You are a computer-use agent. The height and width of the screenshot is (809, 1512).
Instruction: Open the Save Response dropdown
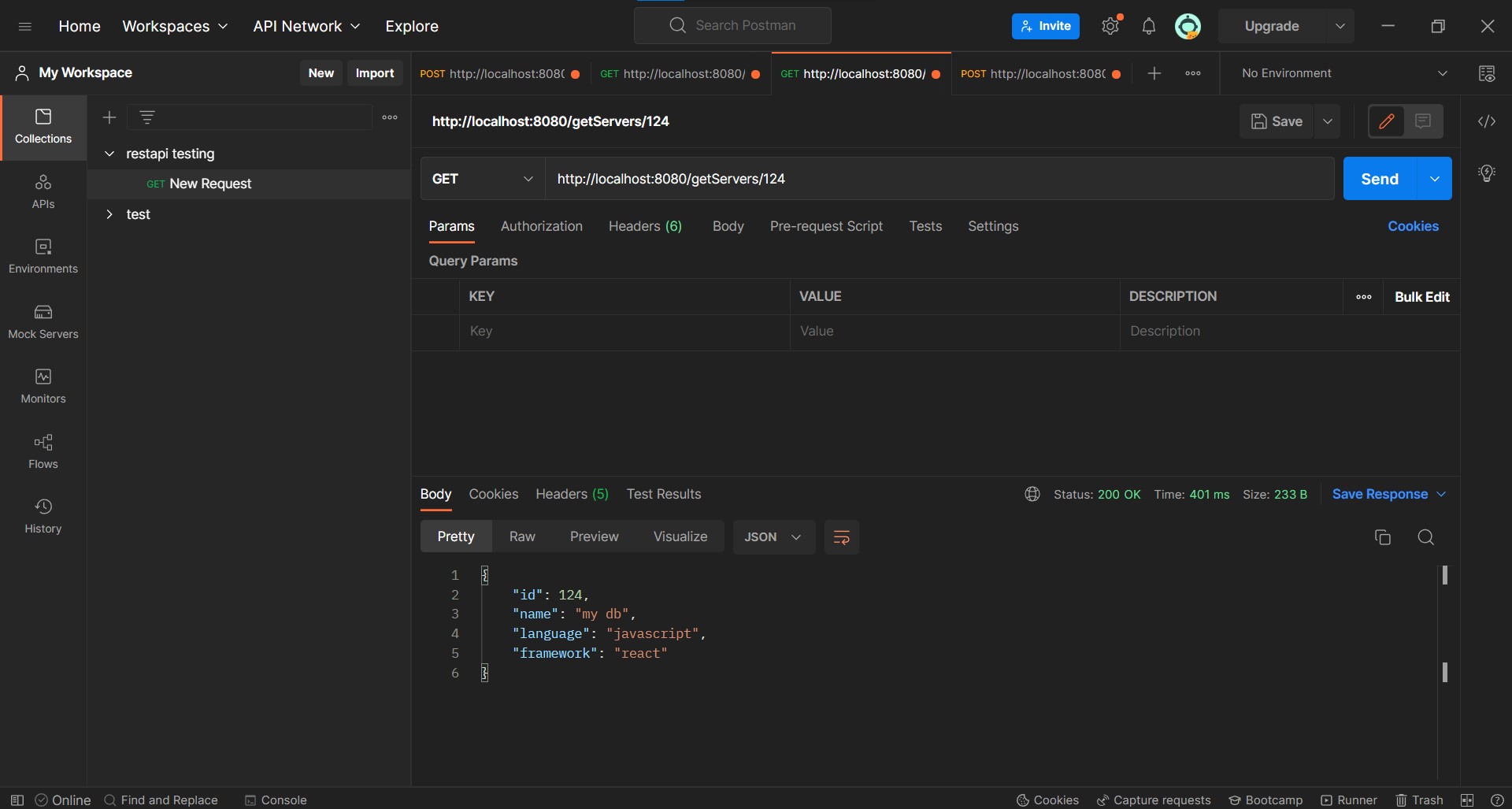click(1389, 494)
